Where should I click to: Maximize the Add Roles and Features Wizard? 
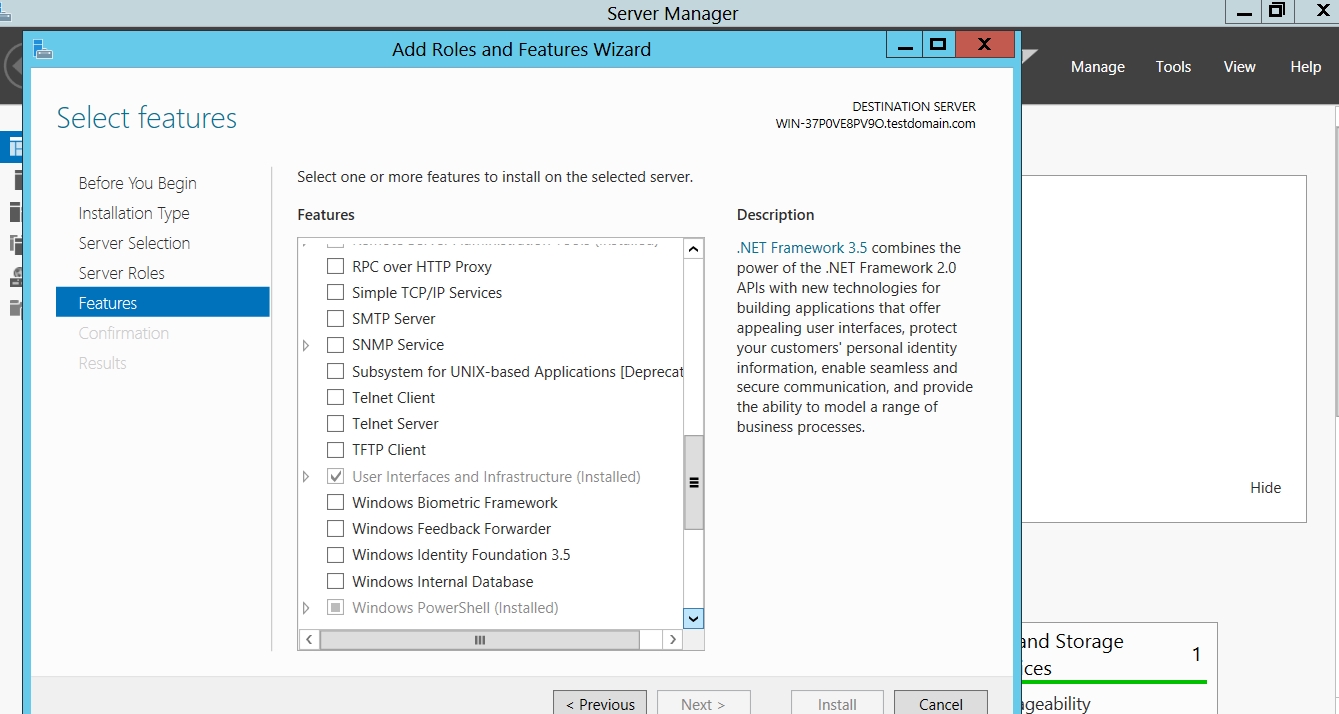937,45
